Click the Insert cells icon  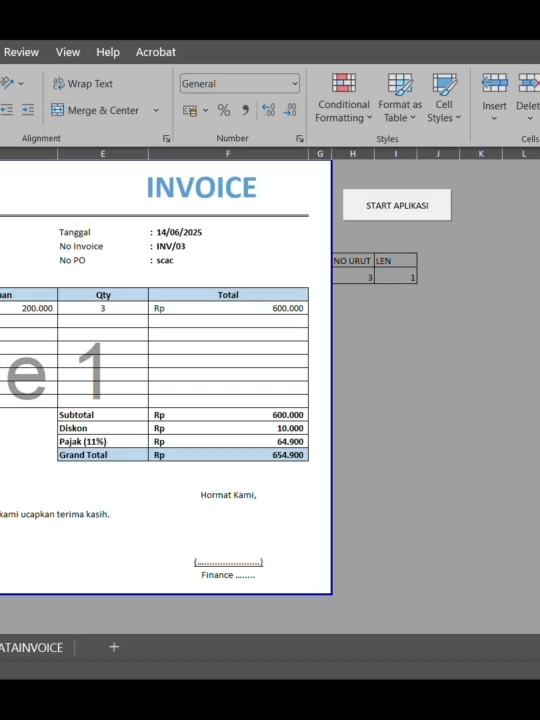pos(494,84)
